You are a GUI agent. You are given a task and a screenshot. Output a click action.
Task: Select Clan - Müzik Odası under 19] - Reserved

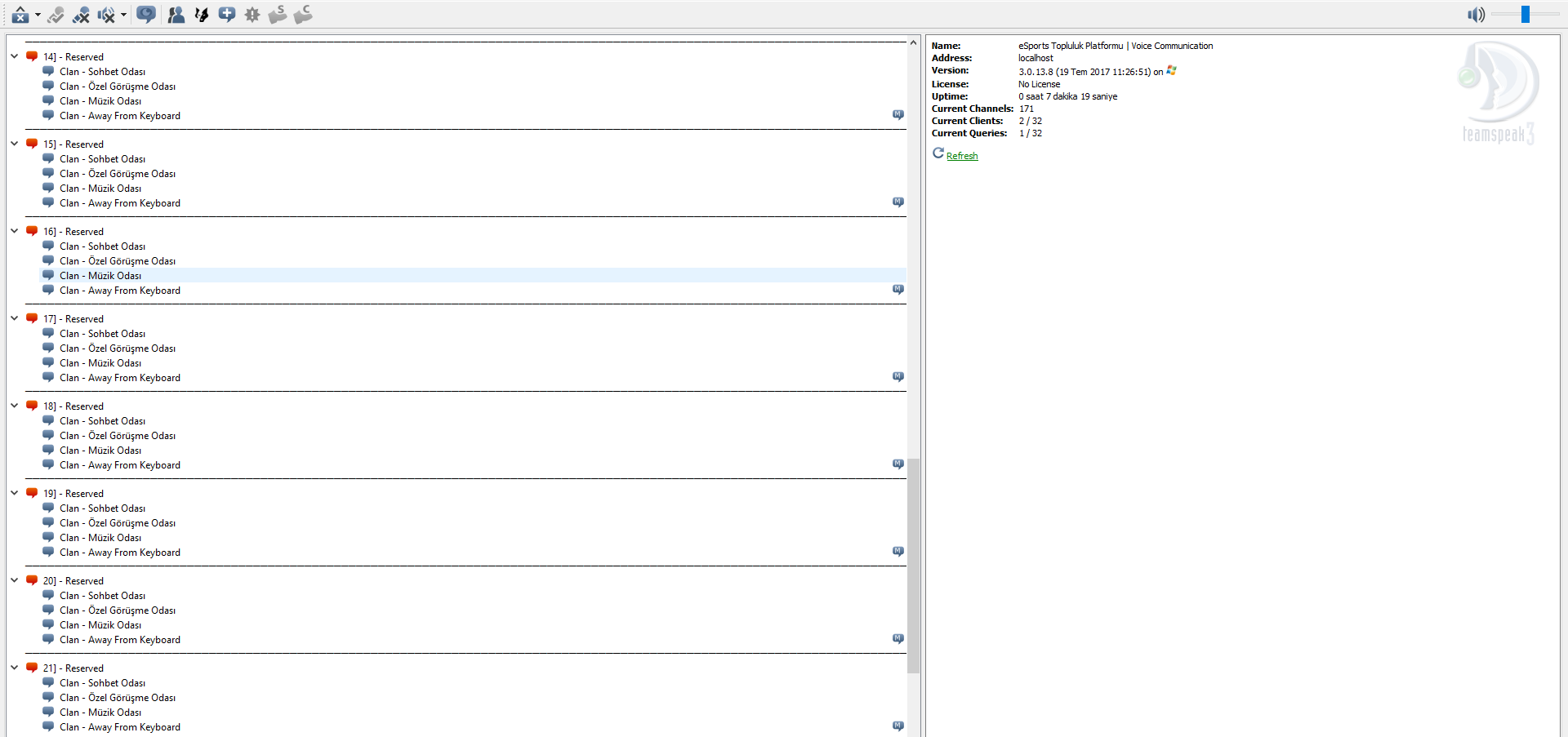coord(100,538)
